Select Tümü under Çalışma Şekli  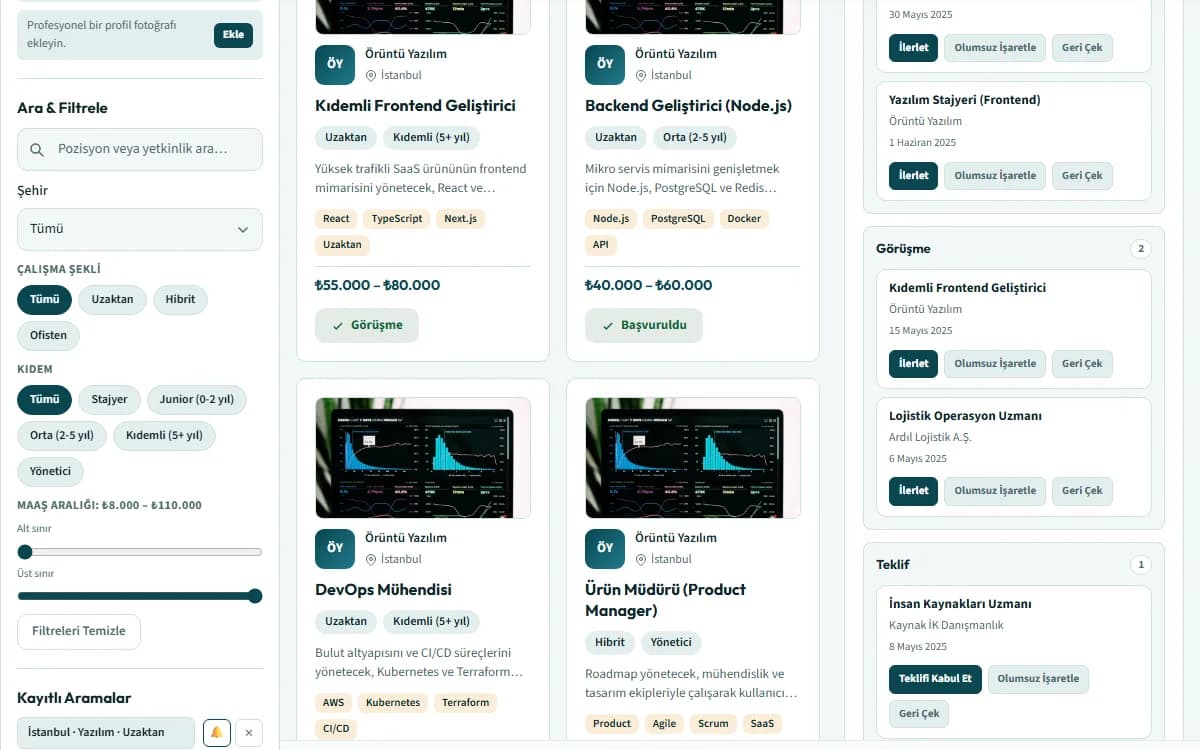coord(44,299)
